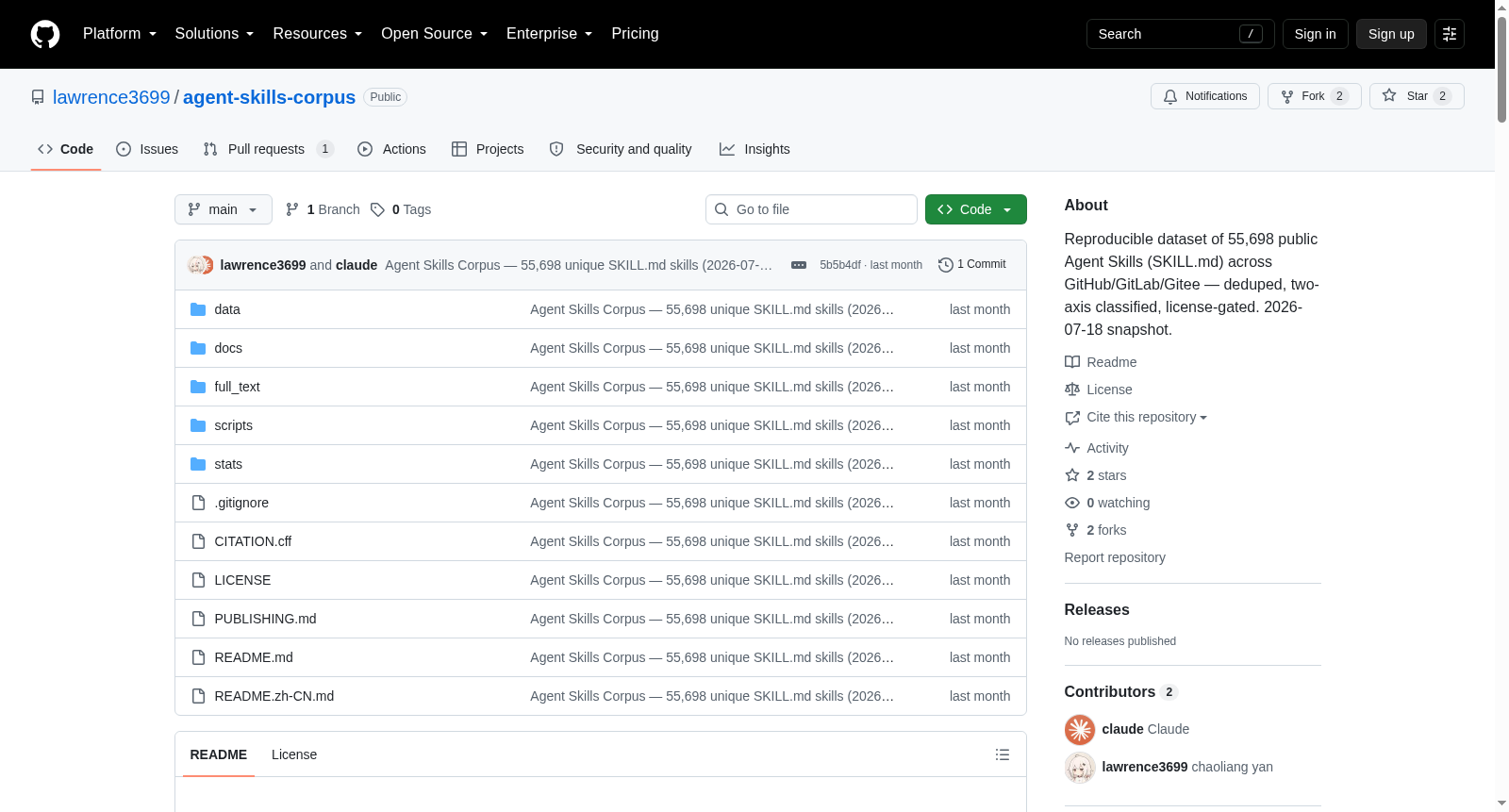Expand commit message ellipsis icon

pyautogui.click(x=799, y=265)
